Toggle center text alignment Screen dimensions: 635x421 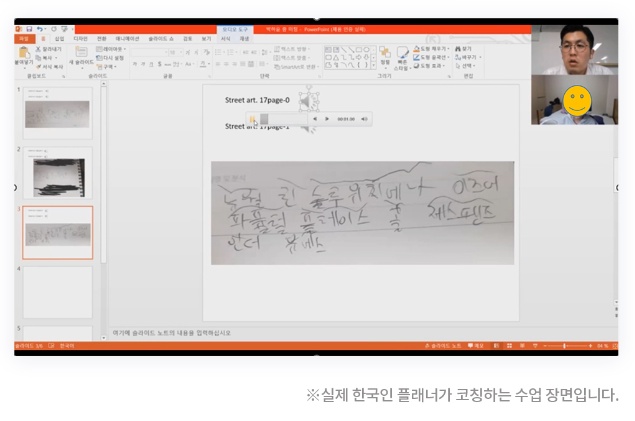click(x=226, y=64)
